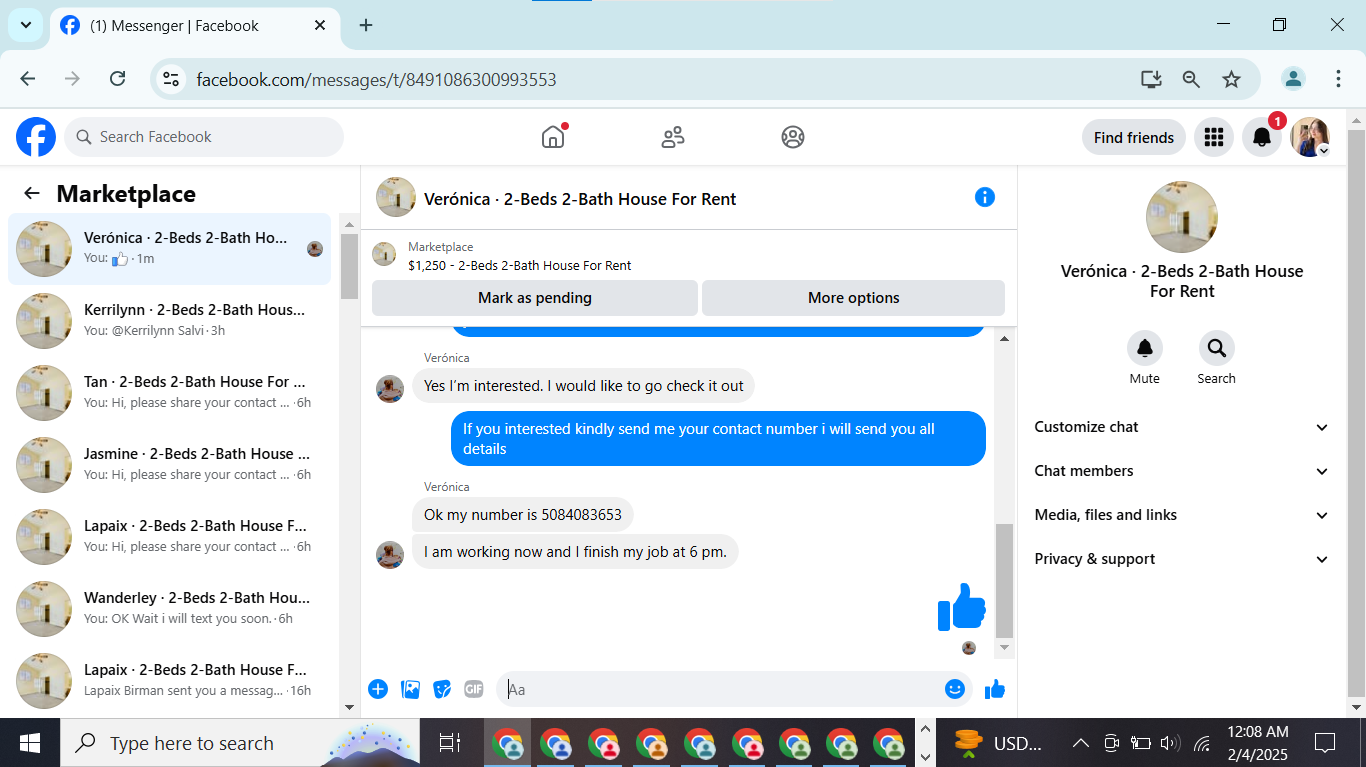Viewport: 1366px width, 767px height.
Task: Open Windows Task View
Action: coord(450,743)
